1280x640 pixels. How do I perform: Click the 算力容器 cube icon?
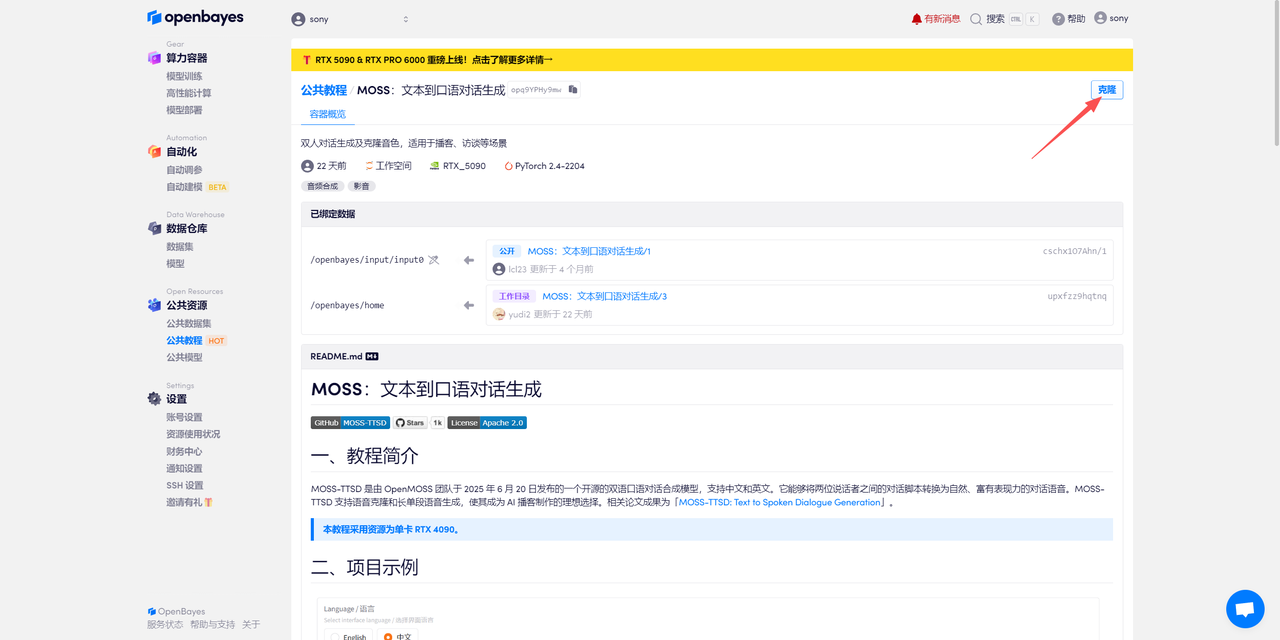(x=154, y=58)
